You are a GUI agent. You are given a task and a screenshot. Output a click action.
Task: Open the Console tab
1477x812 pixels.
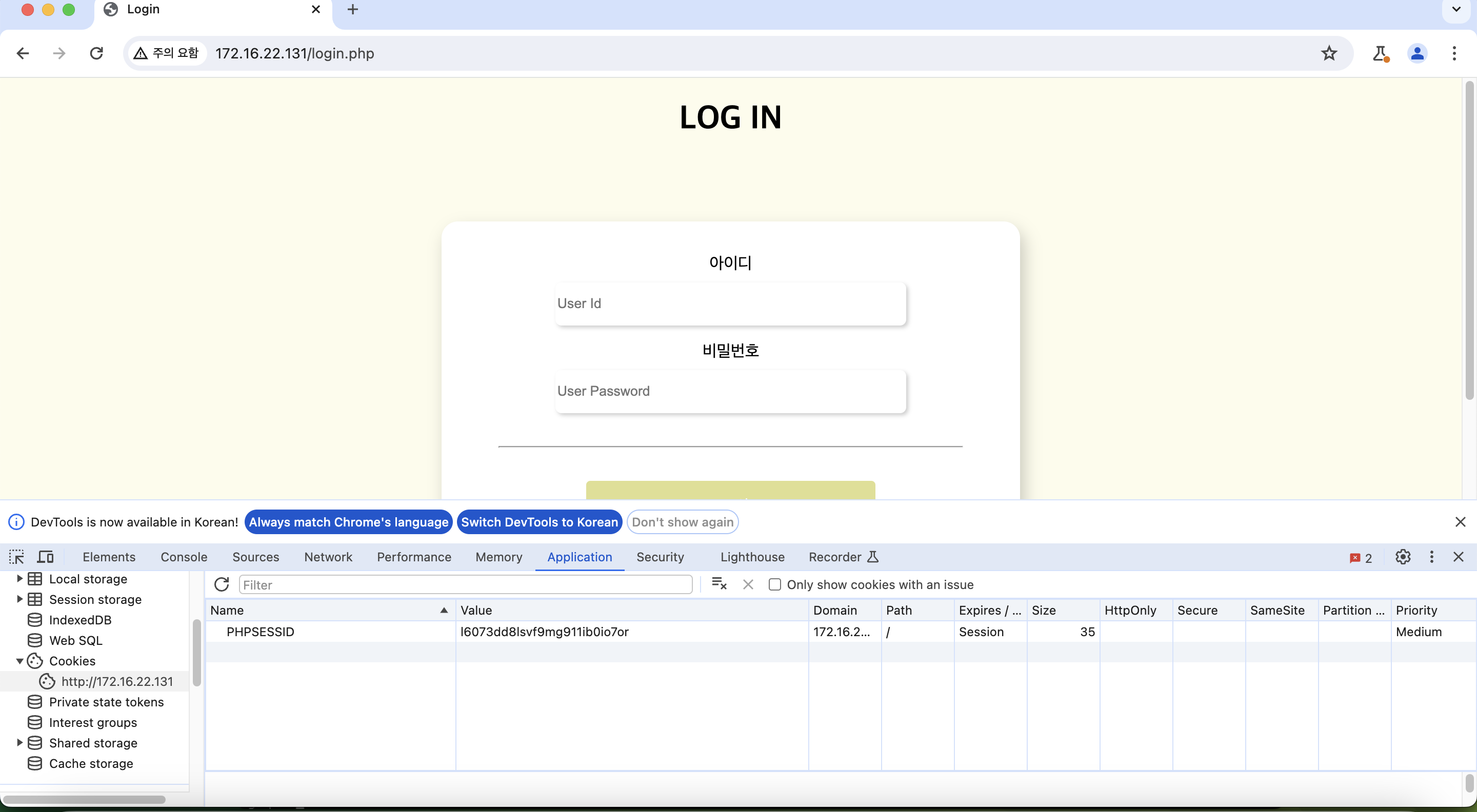pyautogui.click(x=184, y=557)
